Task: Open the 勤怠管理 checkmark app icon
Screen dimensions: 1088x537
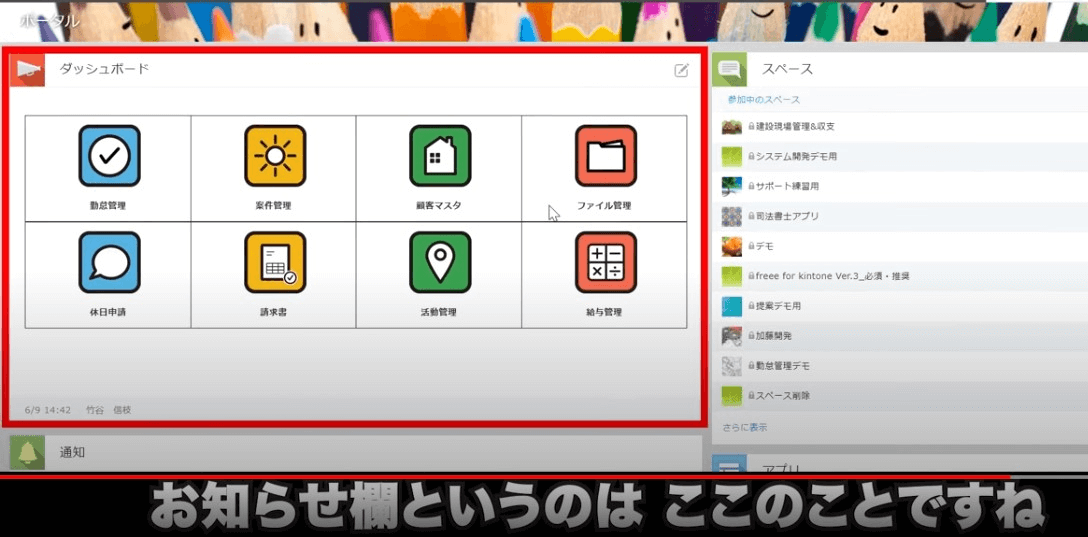Action: click(109, 156)
